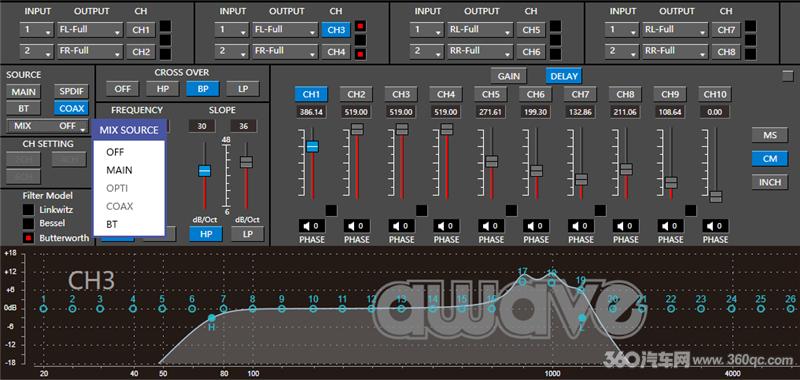800x380 pixels.
Task: Choose MAIN in the MIX SOURCE list
Action: [x=119, y=170]
